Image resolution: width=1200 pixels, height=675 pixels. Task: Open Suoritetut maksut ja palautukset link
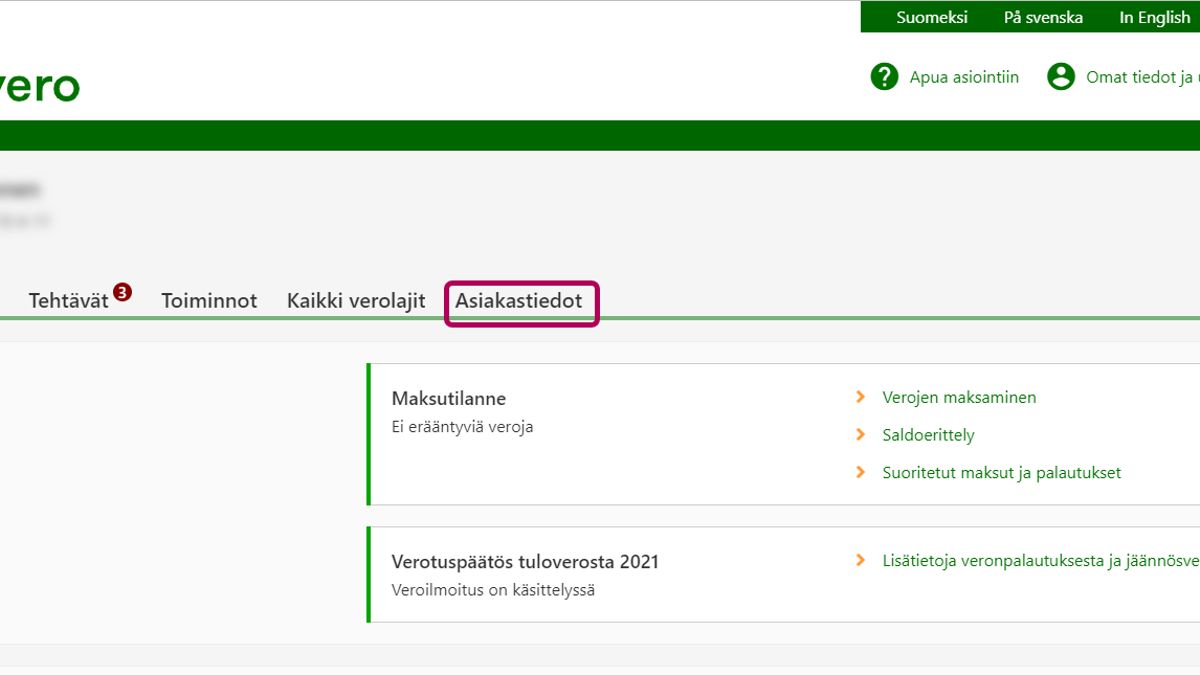(x=1001, y=472)
